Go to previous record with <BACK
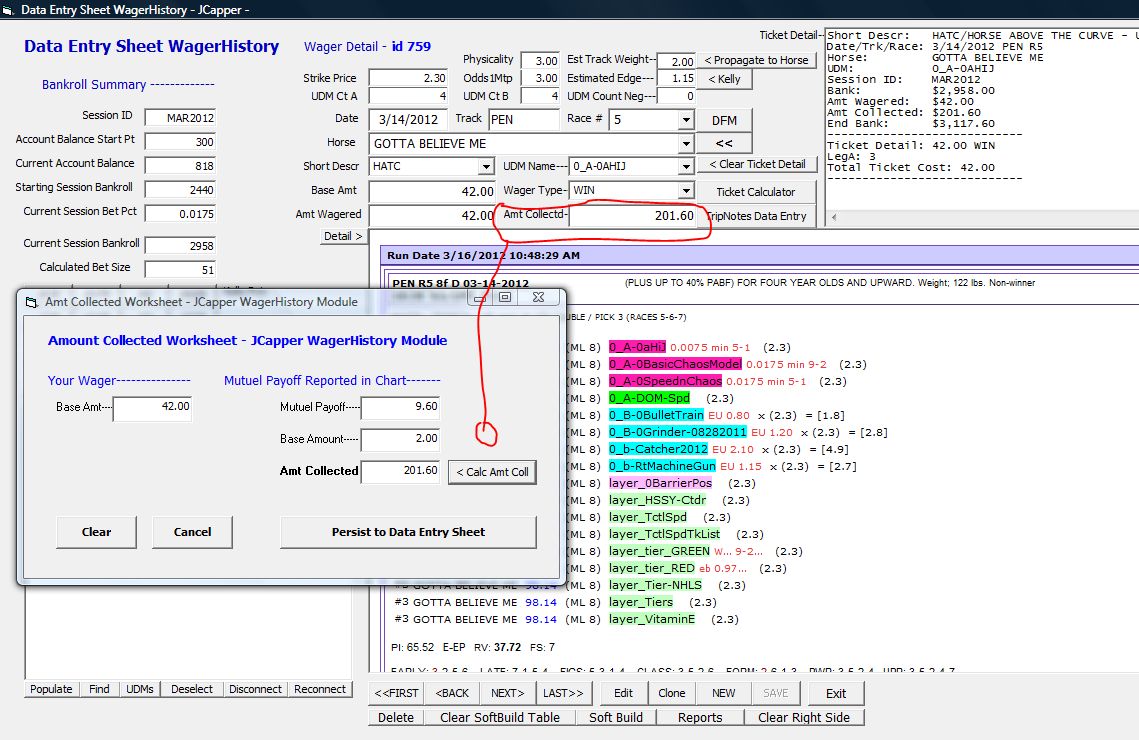The width and height of the screenshot is (1139, 740). coord(452,694)
